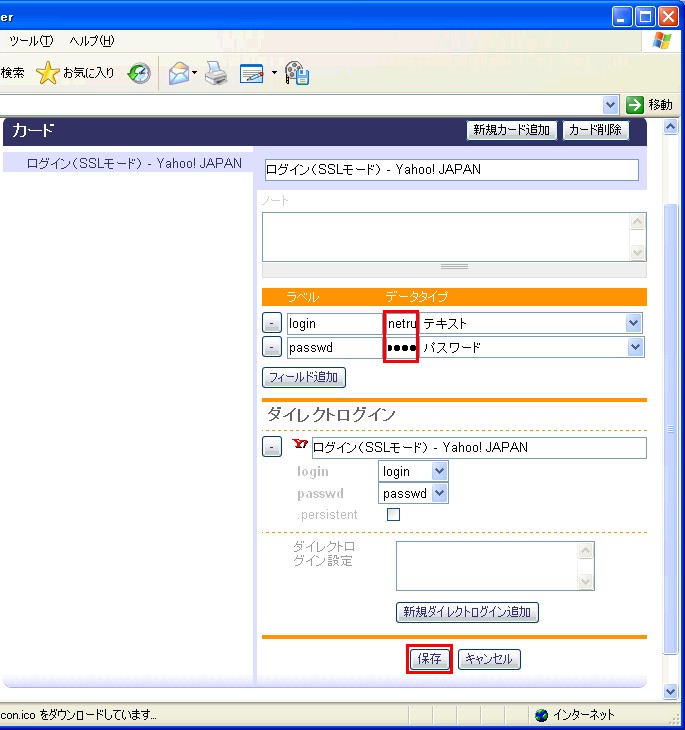Screen dimensions: 685x730
Task: Open the address bar dropdown arrow
Action: [610, 105]
